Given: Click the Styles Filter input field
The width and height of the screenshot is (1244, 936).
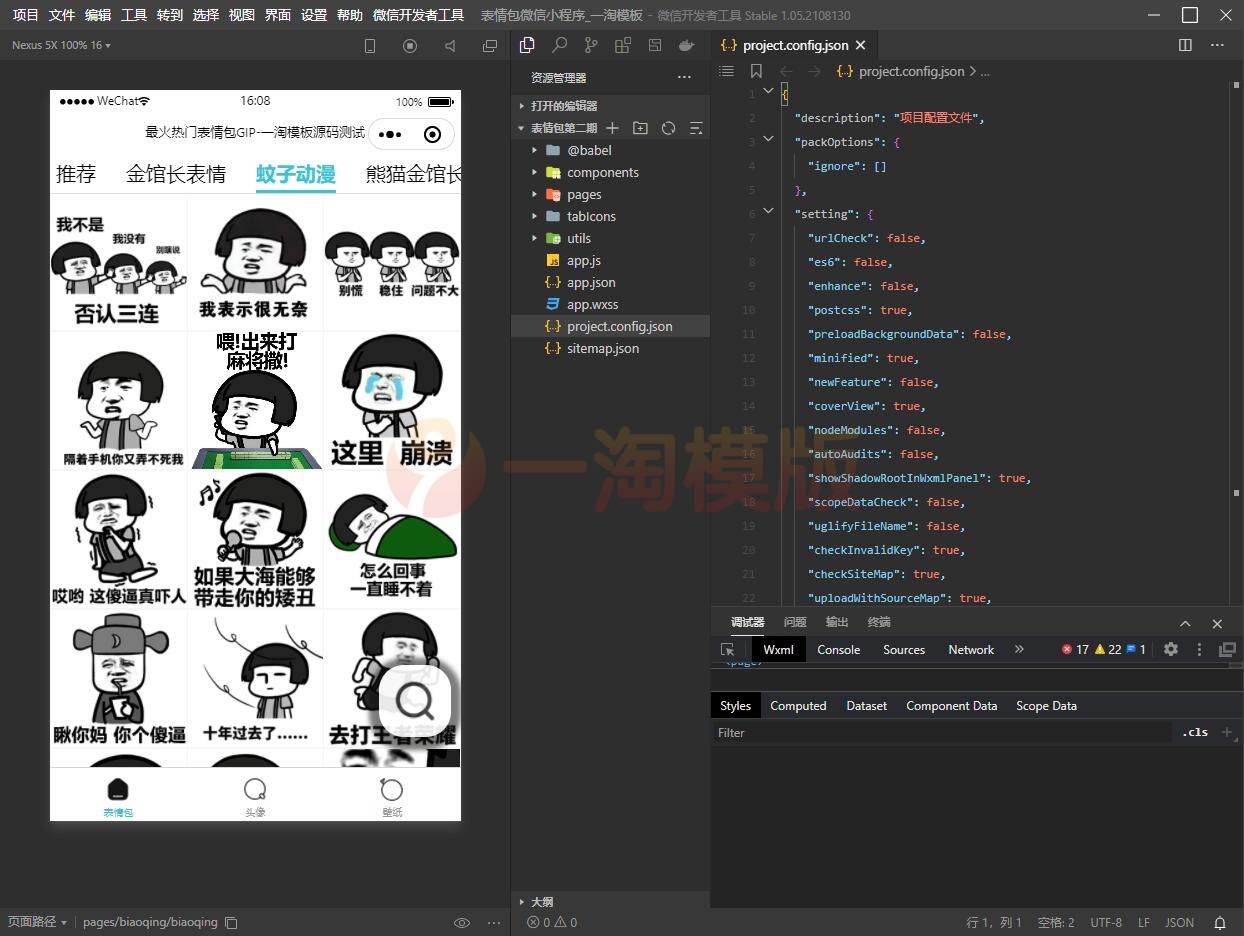Looking at the screenshot, I should [940, 733].
